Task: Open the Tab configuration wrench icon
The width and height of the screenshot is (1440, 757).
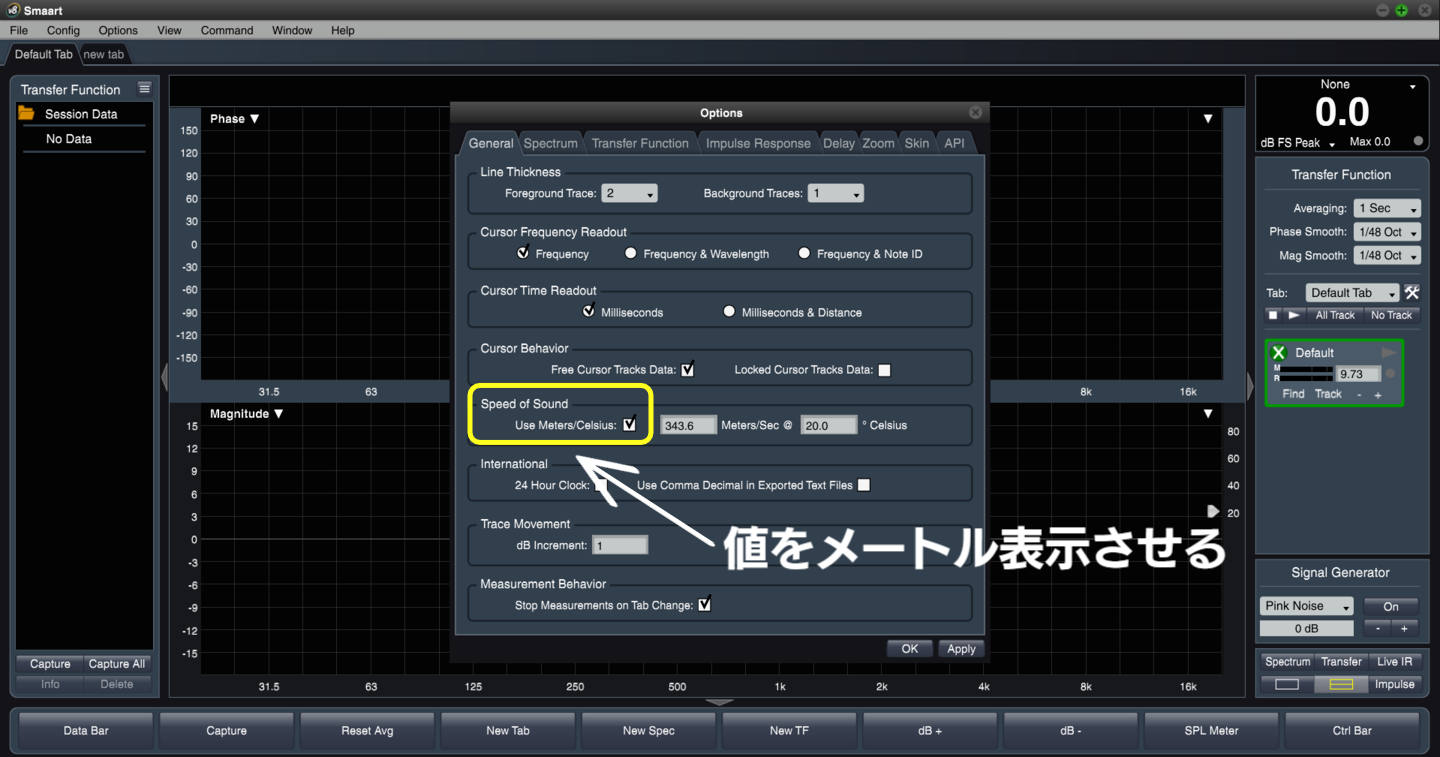Action: click(x=1412, y=292)
